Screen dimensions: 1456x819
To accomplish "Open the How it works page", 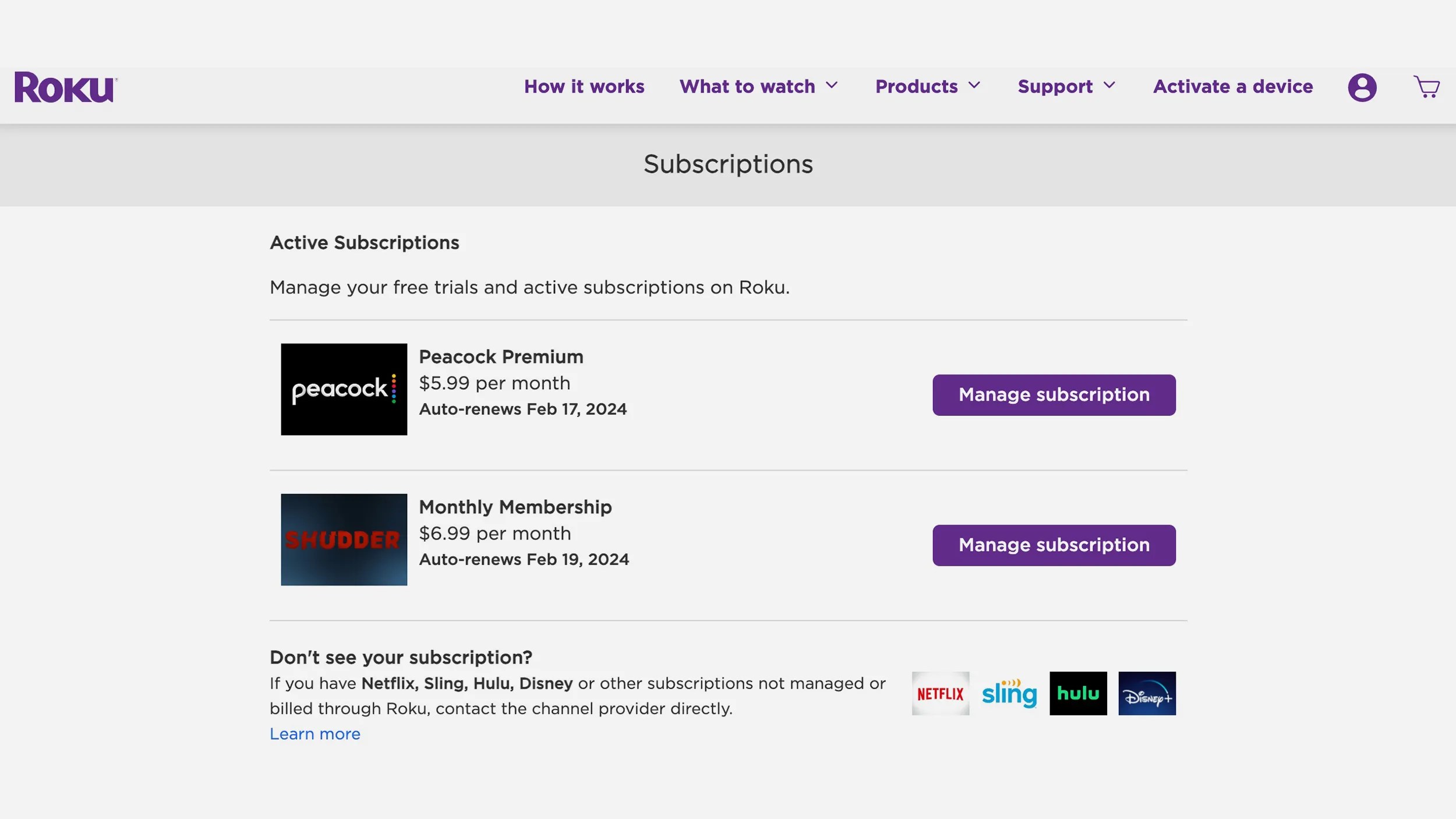I will [584, 86].
